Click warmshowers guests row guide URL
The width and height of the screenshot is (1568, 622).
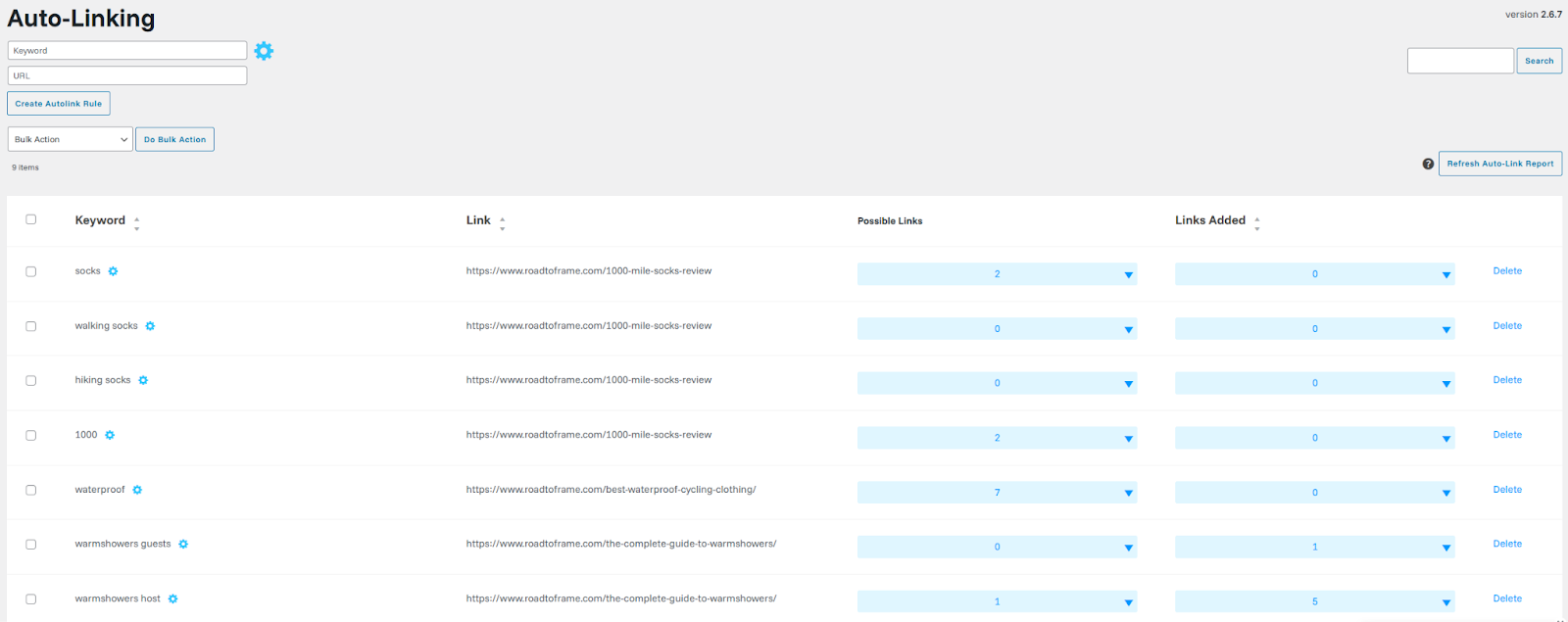[621, 544]
